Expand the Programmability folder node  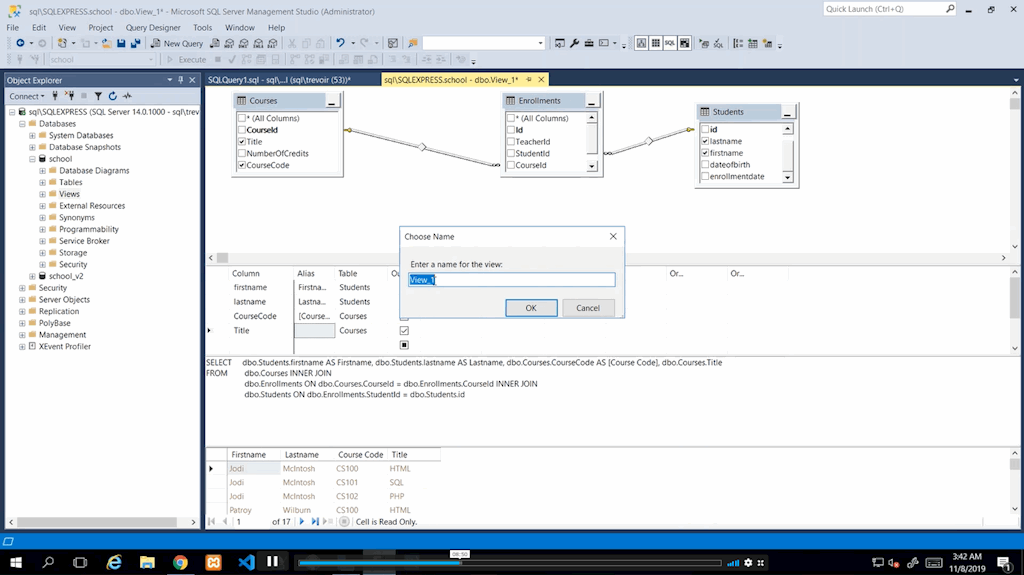[x=42, y=229]
